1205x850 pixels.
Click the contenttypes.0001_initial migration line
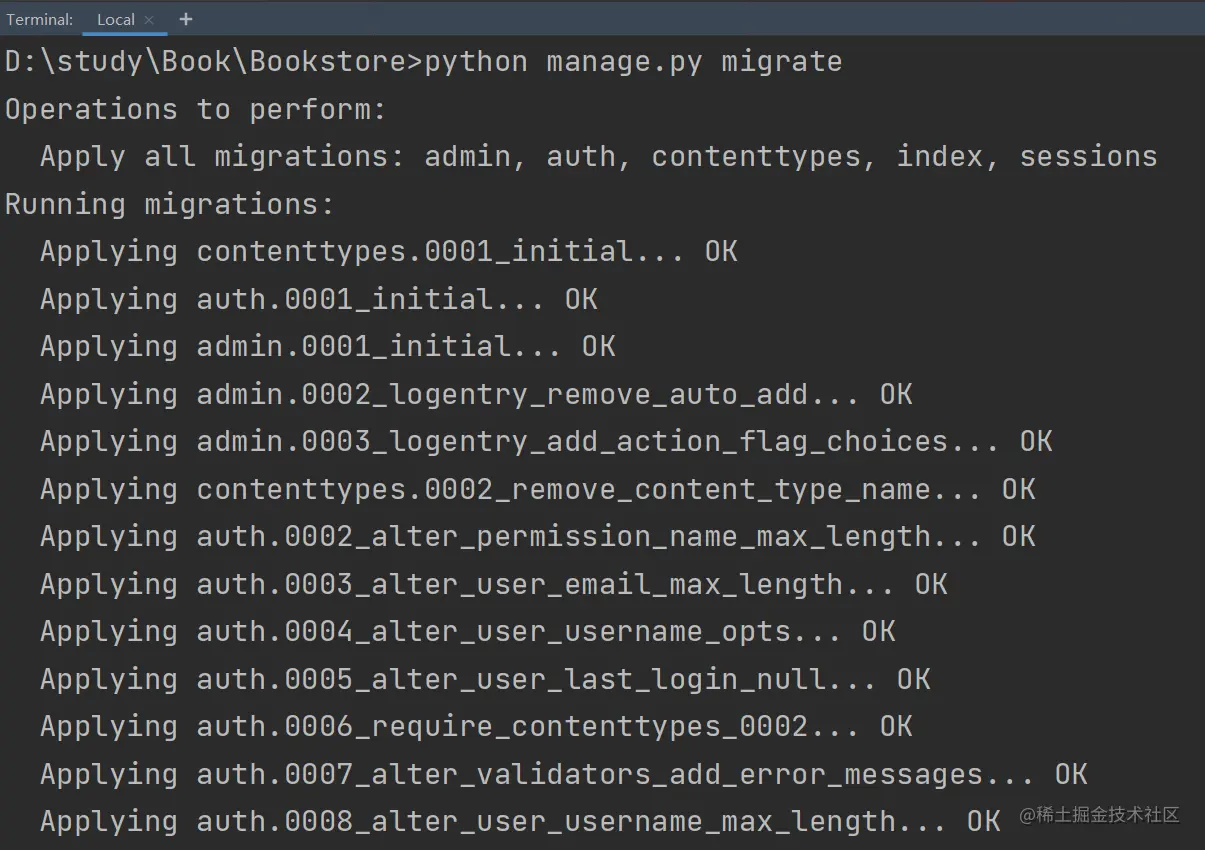(388, 252)
